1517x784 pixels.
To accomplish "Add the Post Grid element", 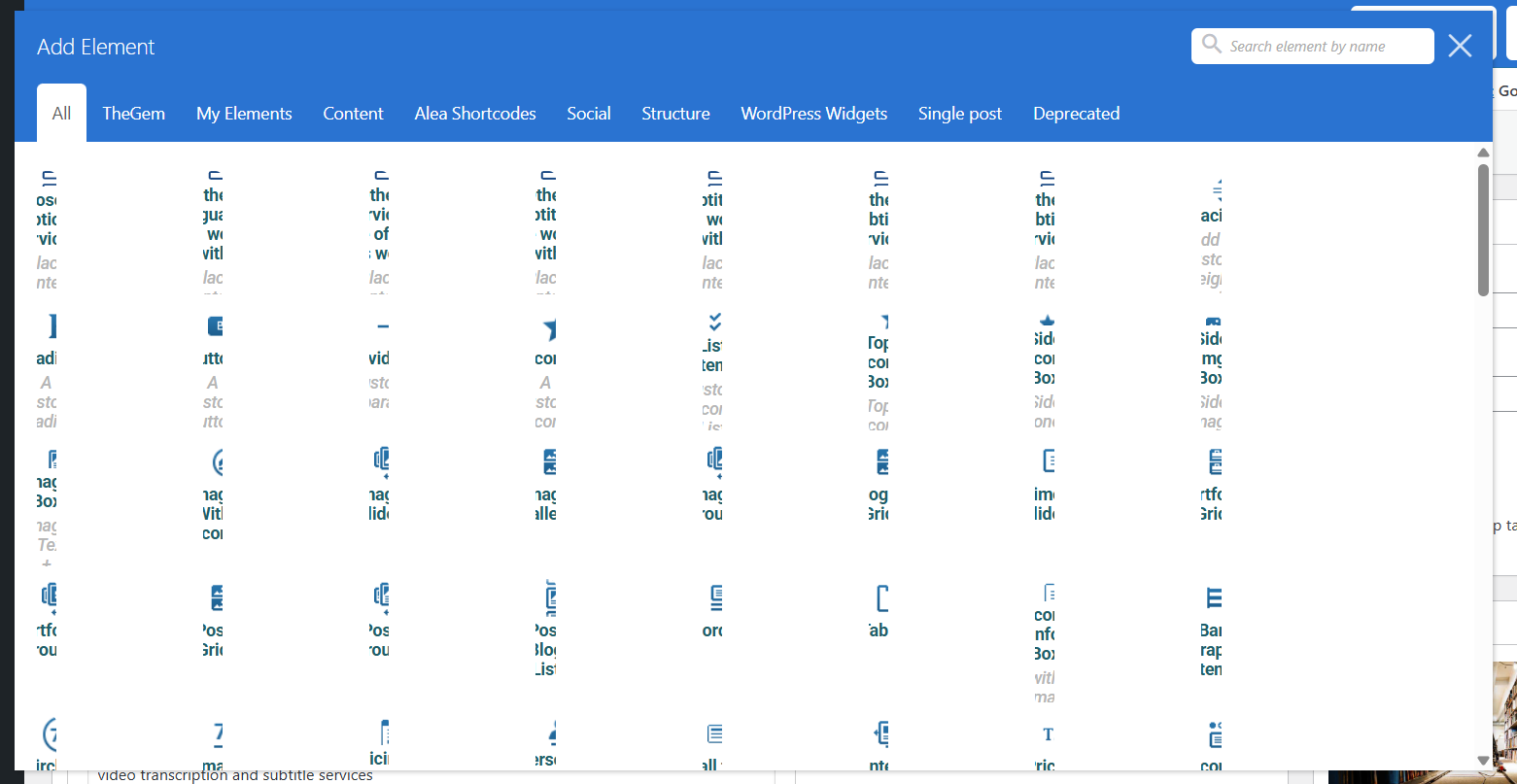I will click(x=213, y=620).
